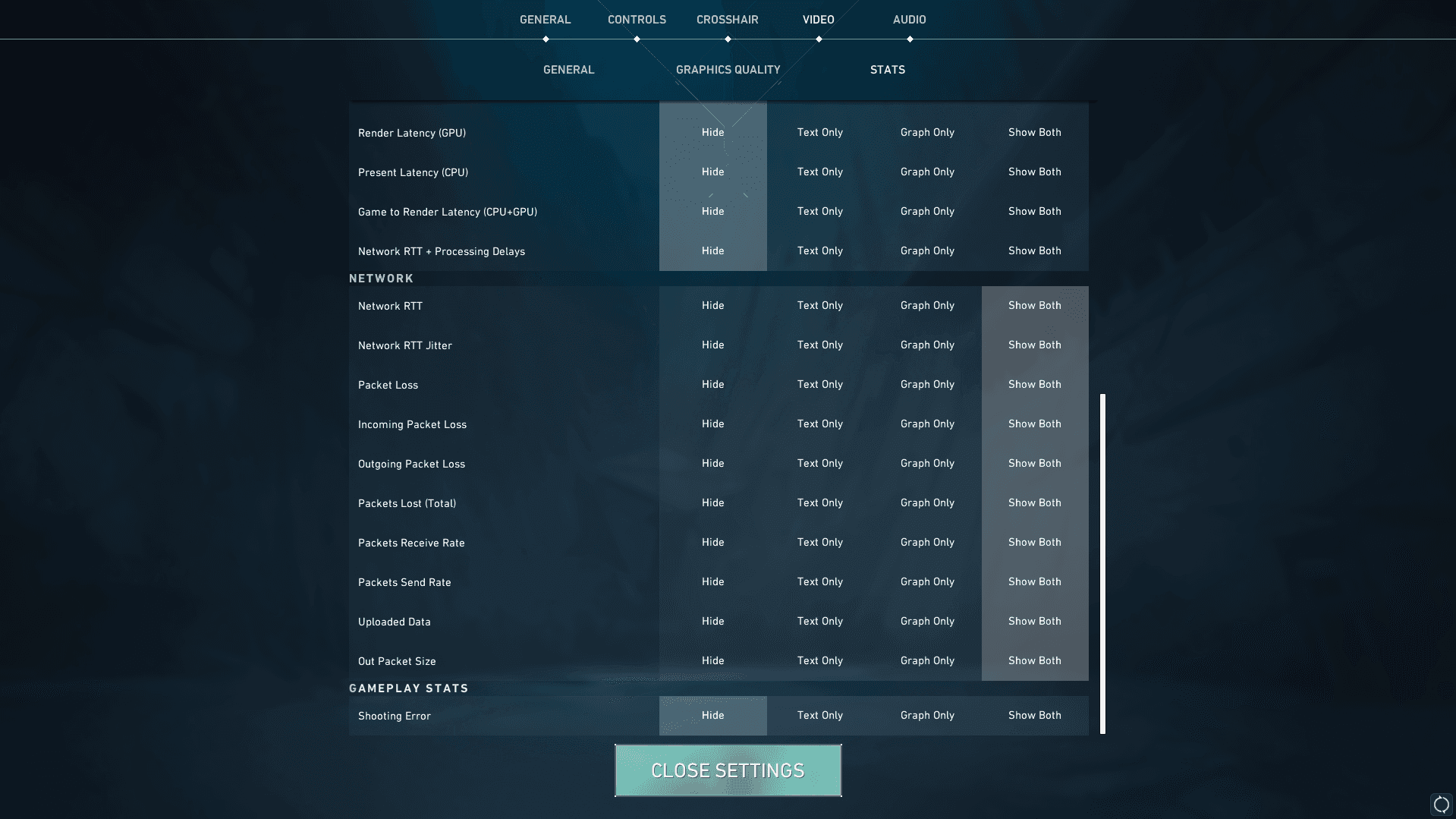Set Shooting Error to Graph Only

927,716
